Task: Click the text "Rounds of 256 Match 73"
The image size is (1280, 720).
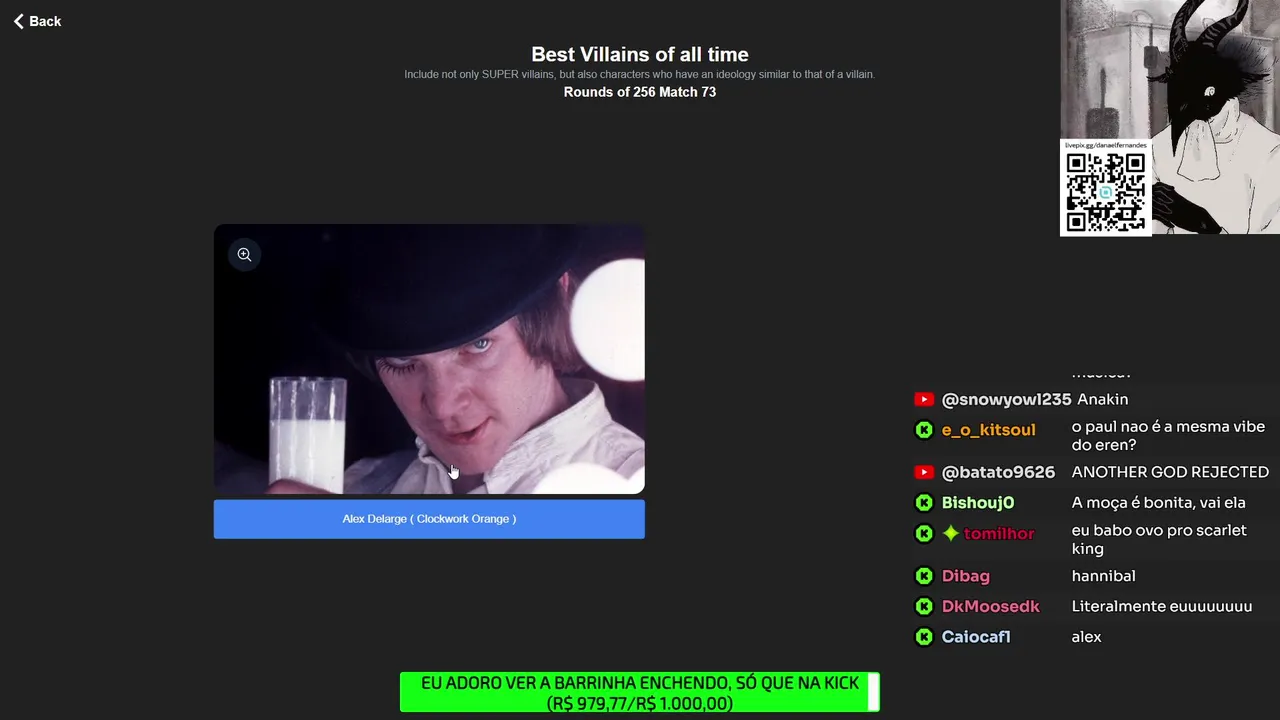Action: point(640,92)
